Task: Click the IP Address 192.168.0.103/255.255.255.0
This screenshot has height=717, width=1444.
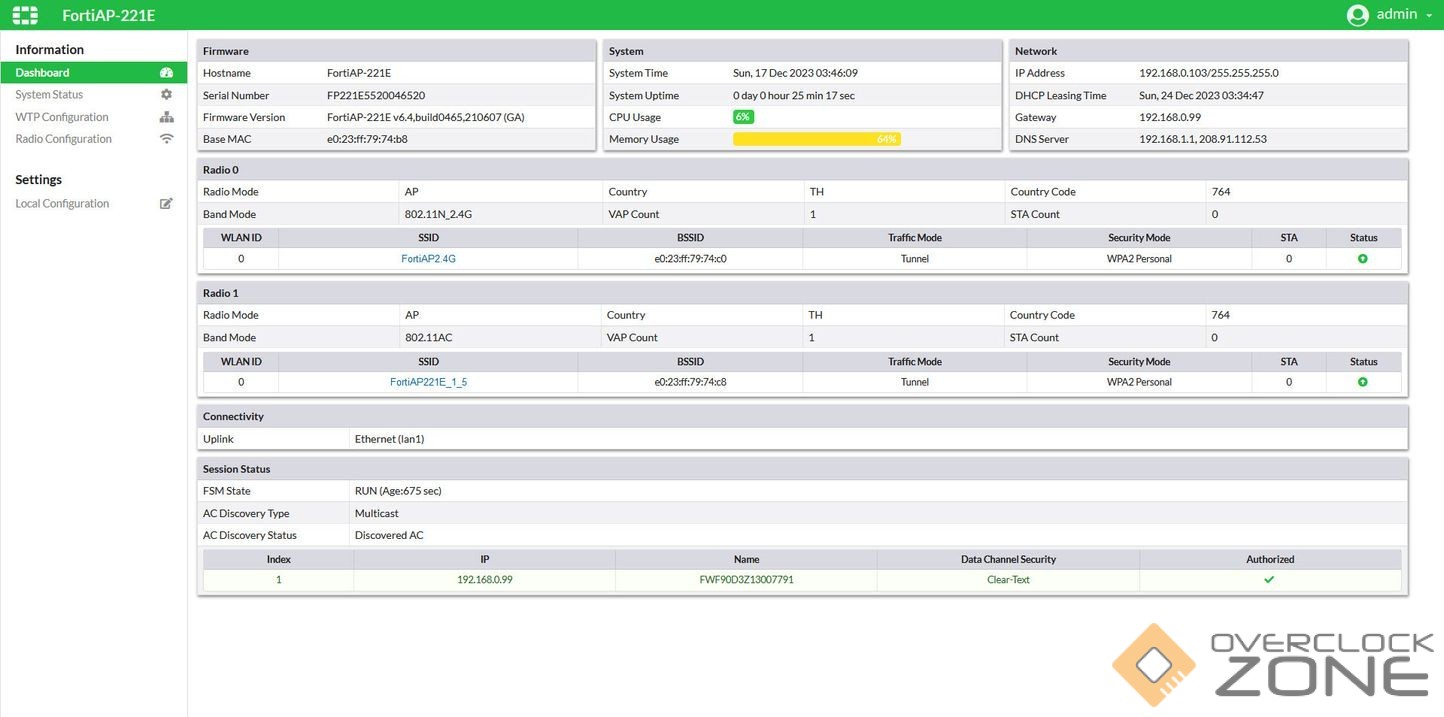Action: [x=1209, y=73]
